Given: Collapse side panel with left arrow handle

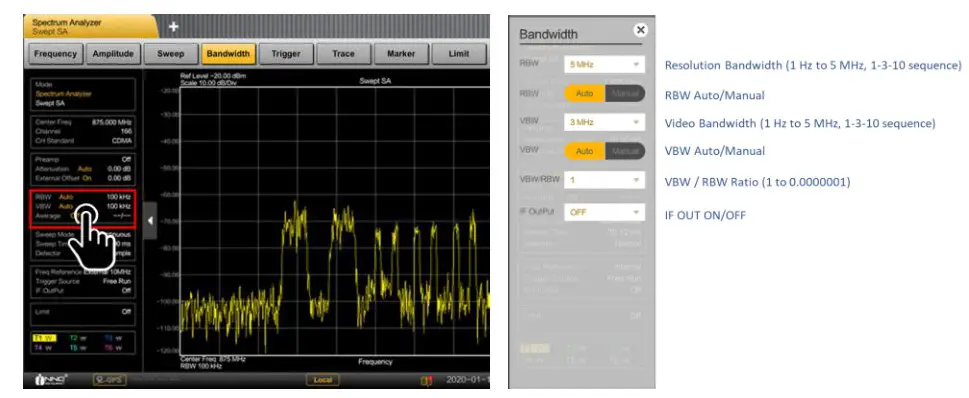Looking at the screenshot, I should click(x=150, y=221).
